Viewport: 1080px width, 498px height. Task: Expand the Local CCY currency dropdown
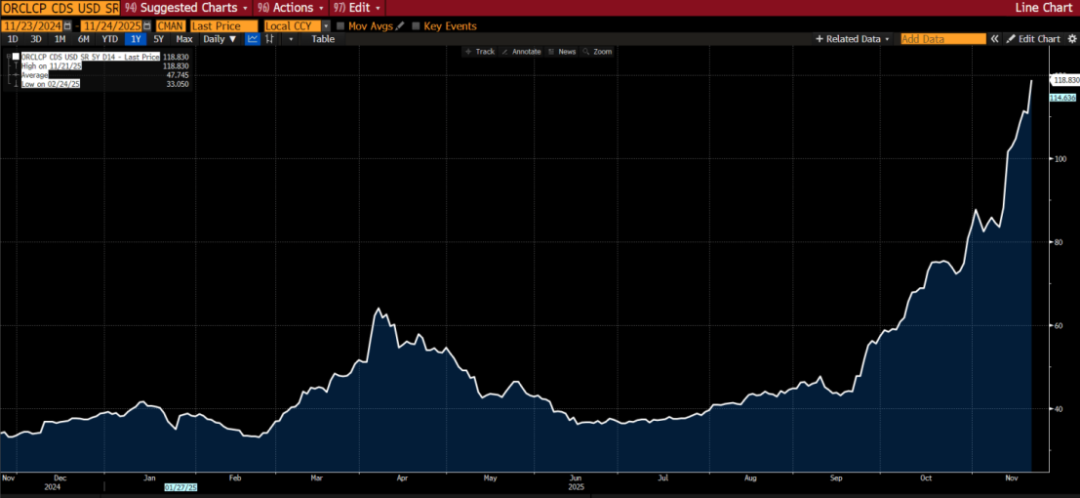(x=325, y=26)
